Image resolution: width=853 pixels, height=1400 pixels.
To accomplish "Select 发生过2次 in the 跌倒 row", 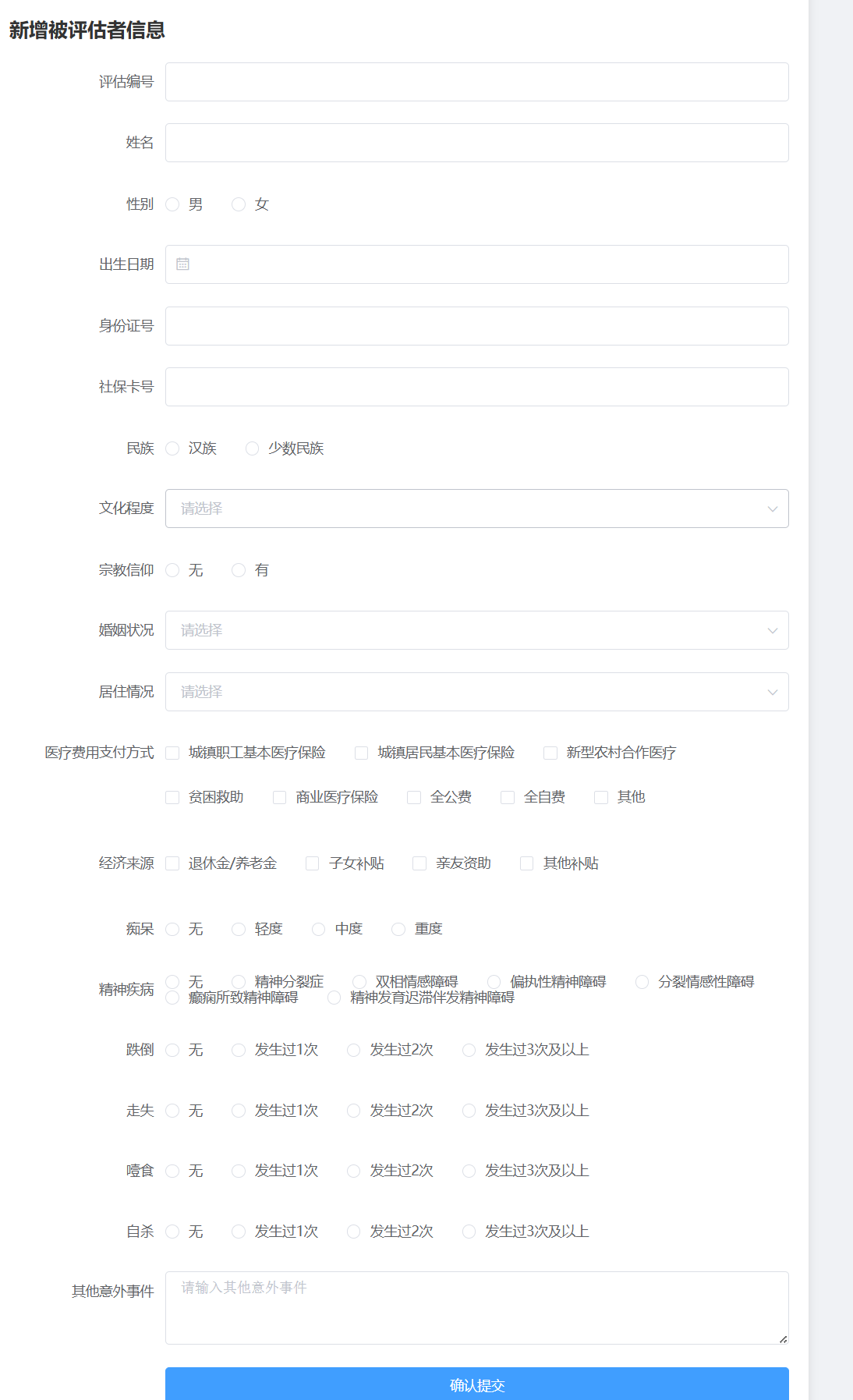I will tap(353, 1051).
